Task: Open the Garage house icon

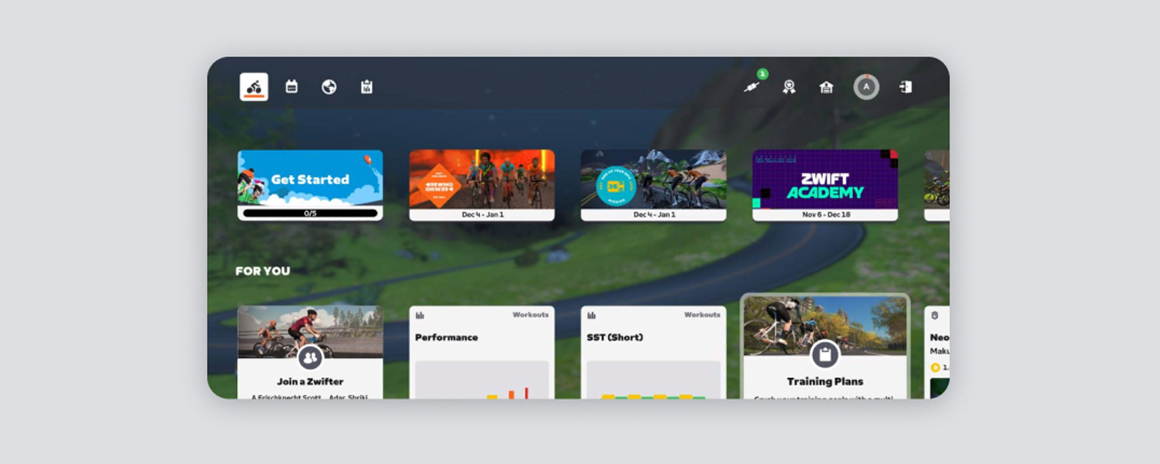Action: tap(826, 87)
